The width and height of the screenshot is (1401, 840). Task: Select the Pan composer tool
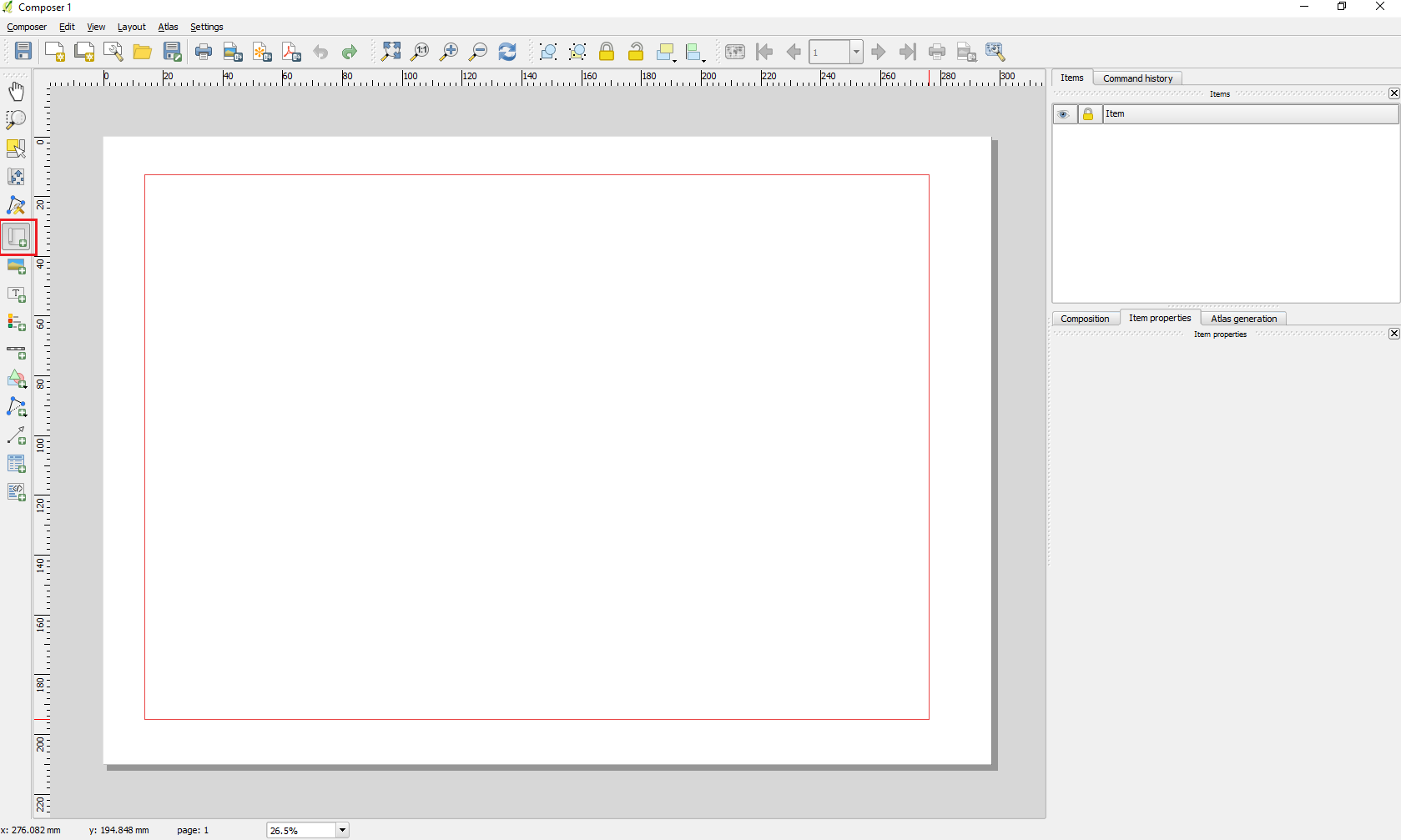point(16,91)
